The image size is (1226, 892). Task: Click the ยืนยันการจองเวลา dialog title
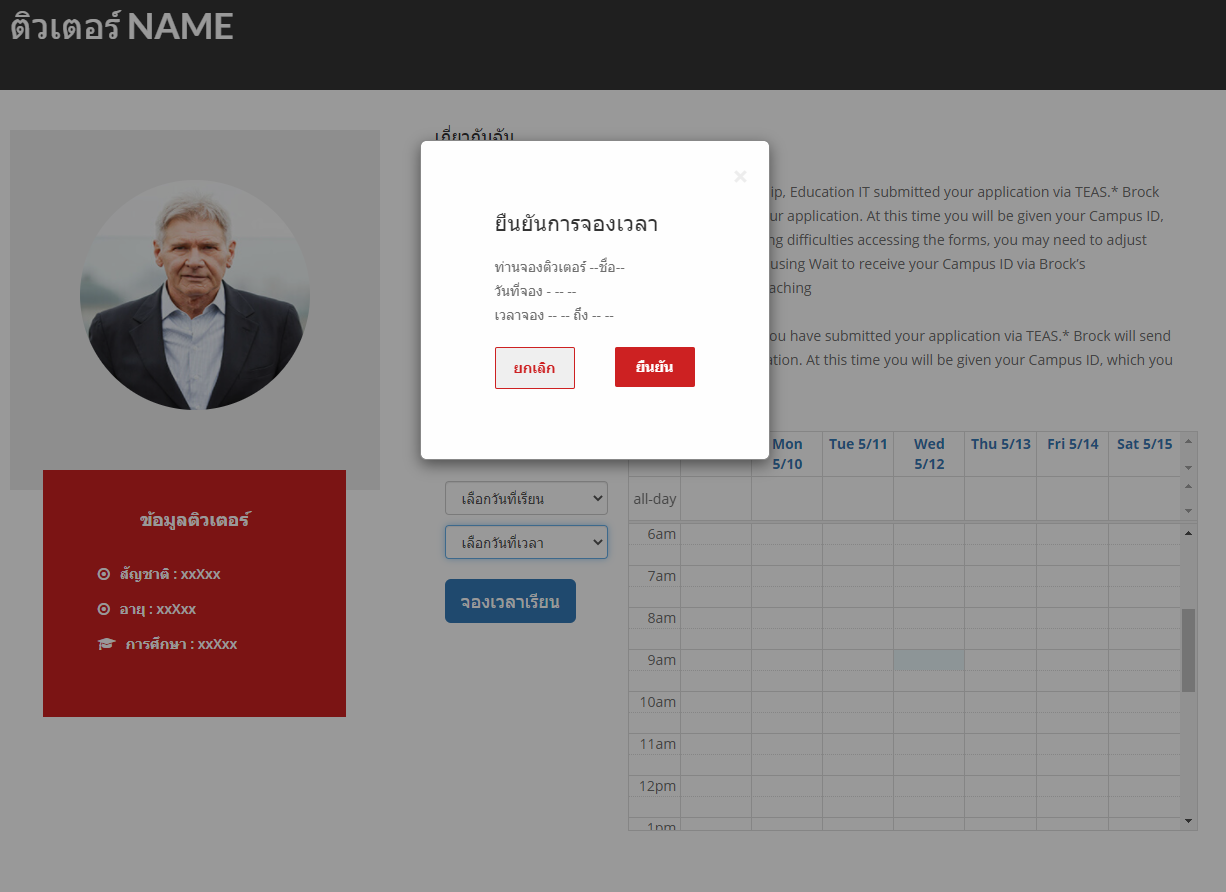tap(576, 224)
